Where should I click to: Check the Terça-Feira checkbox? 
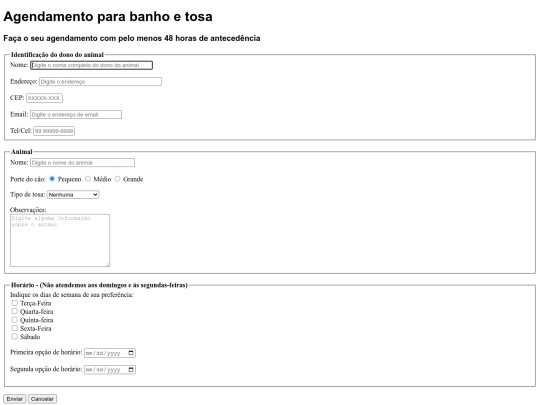14,303
